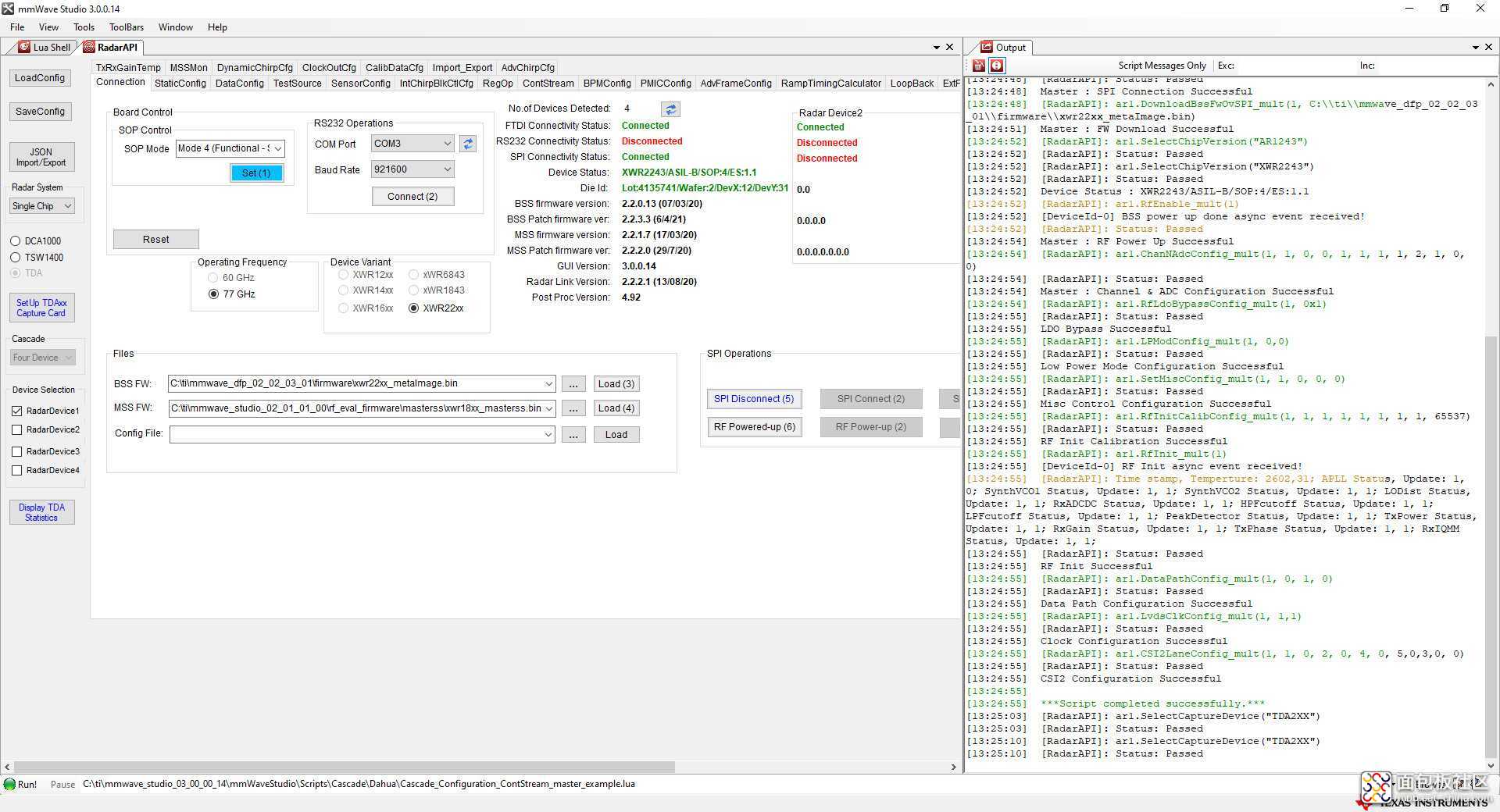
Task: Click the mmWave Studio title bar icon
Action: click(8, 9)
